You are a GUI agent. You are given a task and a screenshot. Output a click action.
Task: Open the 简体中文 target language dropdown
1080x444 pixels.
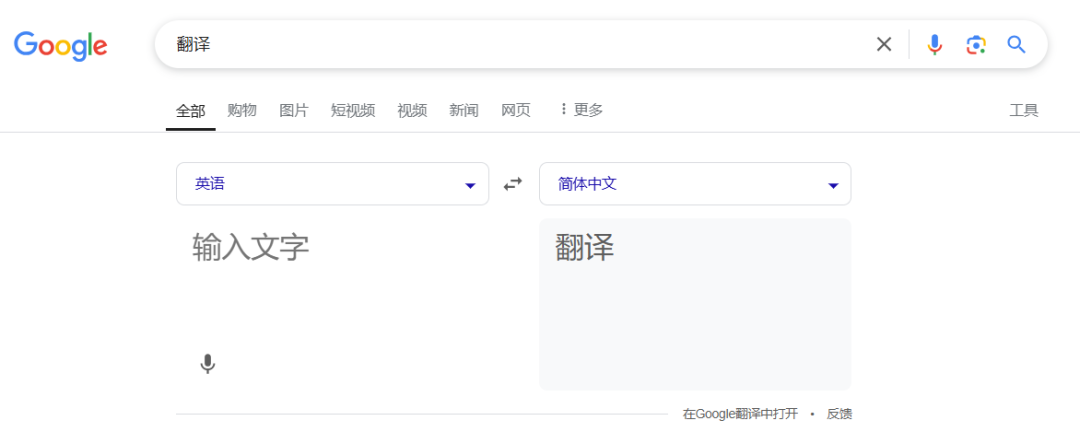coord(695,184)
